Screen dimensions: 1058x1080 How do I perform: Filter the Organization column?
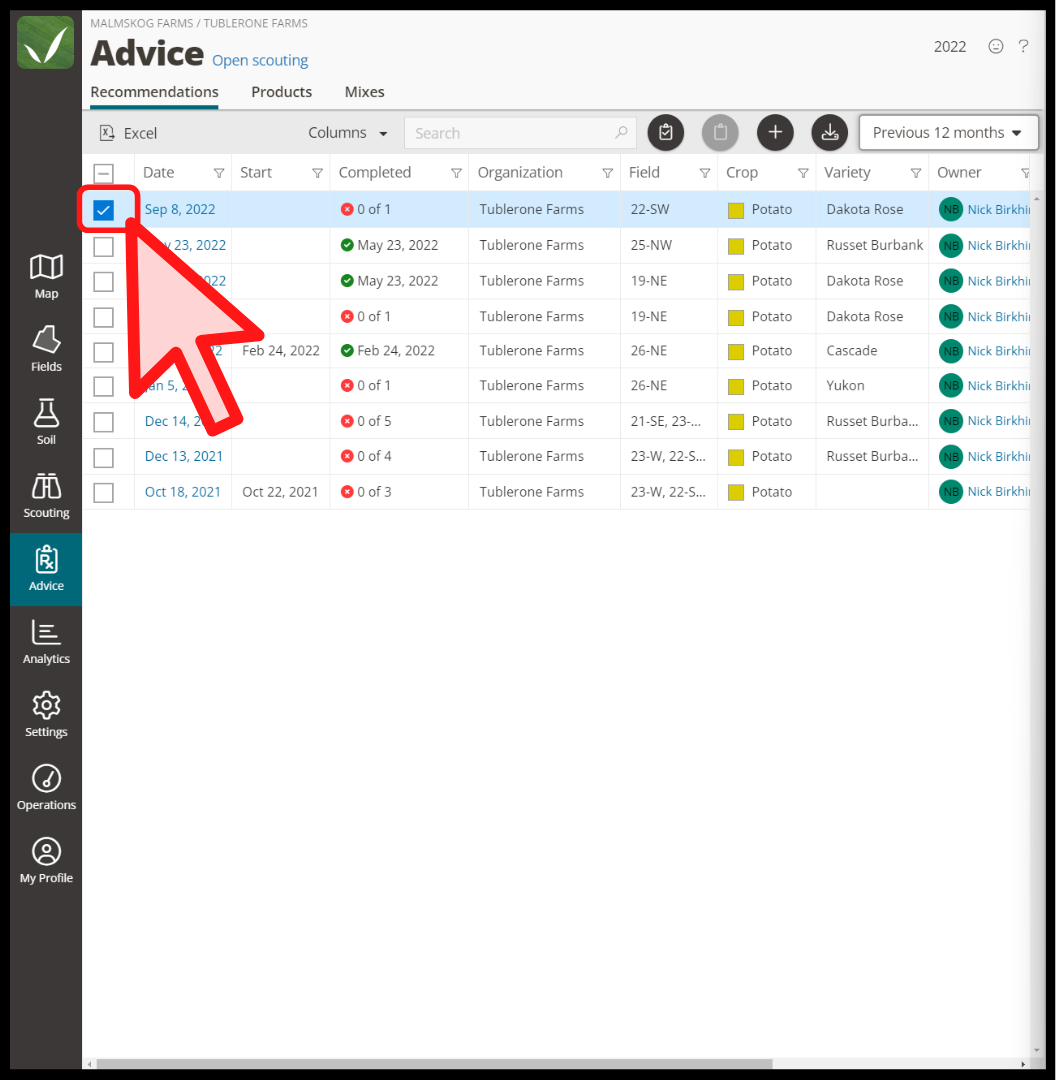[608, 173]
